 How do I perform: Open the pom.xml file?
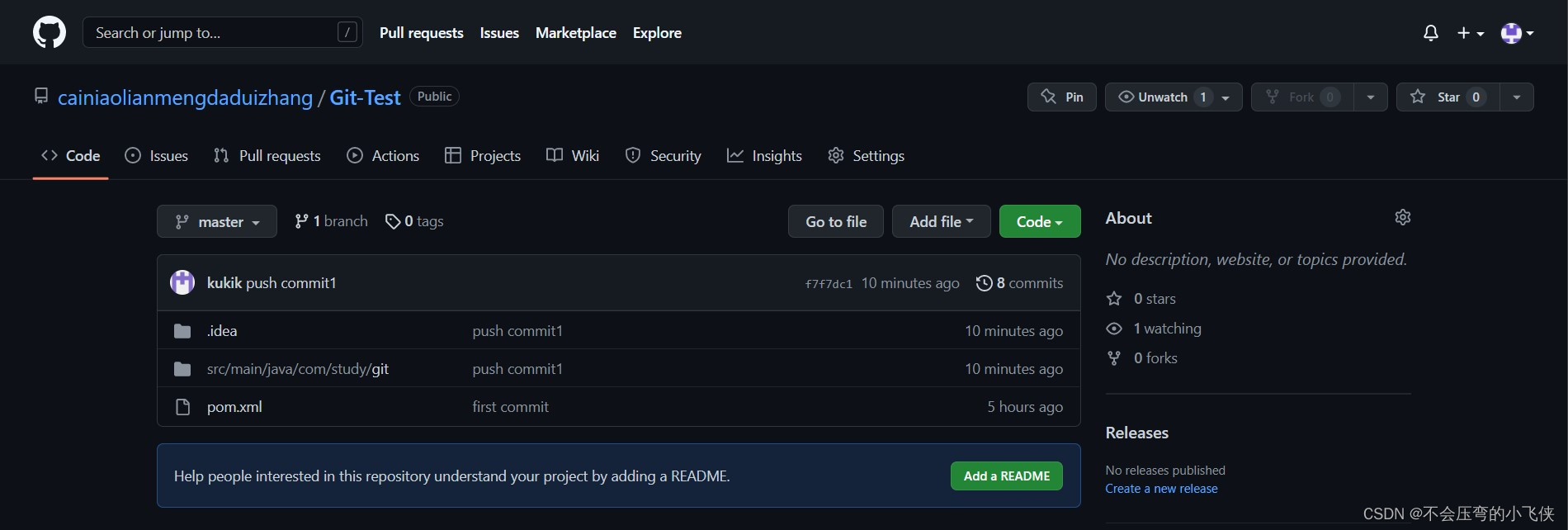tap(234, 407)
